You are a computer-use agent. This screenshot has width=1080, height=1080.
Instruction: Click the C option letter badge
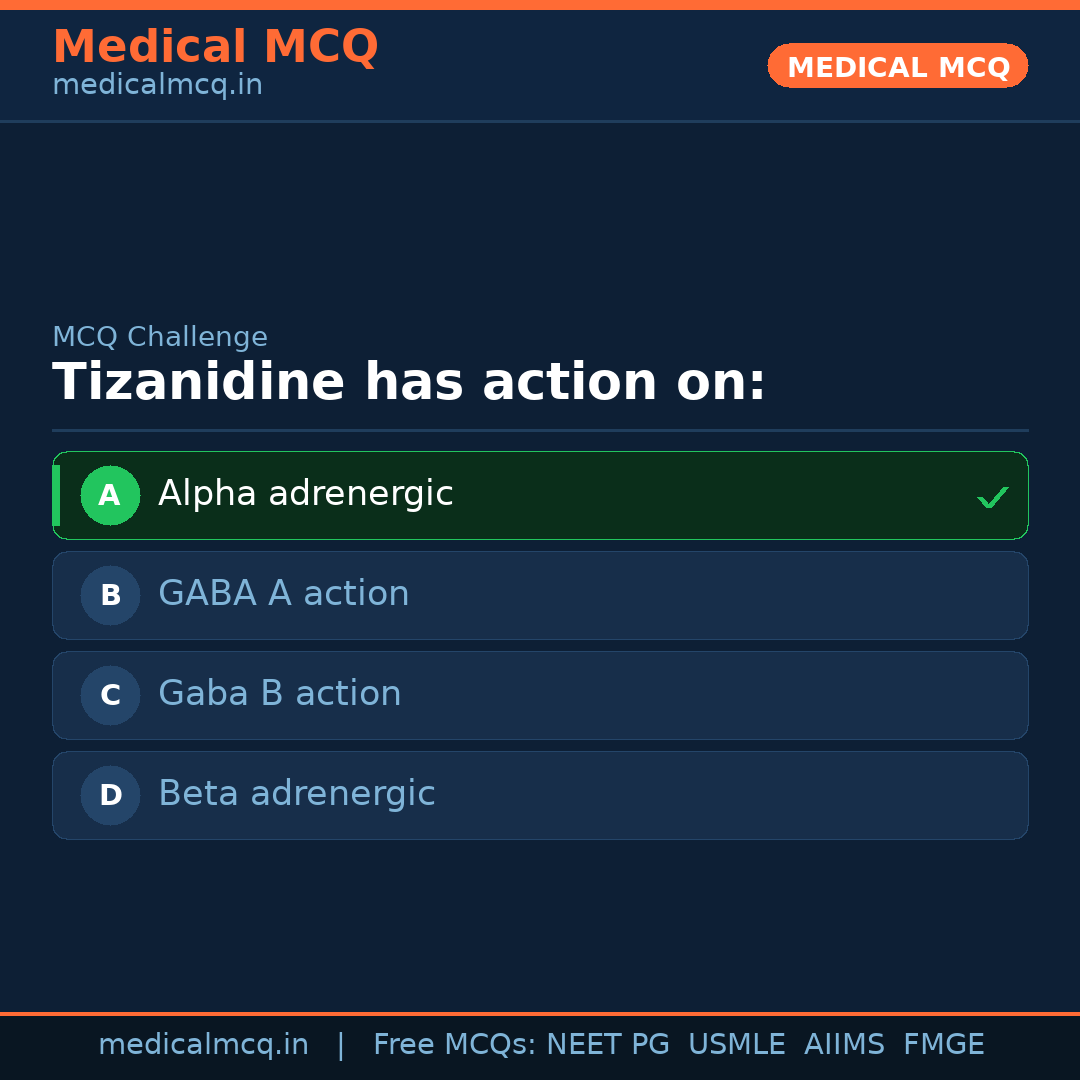(x=110, y=695)
